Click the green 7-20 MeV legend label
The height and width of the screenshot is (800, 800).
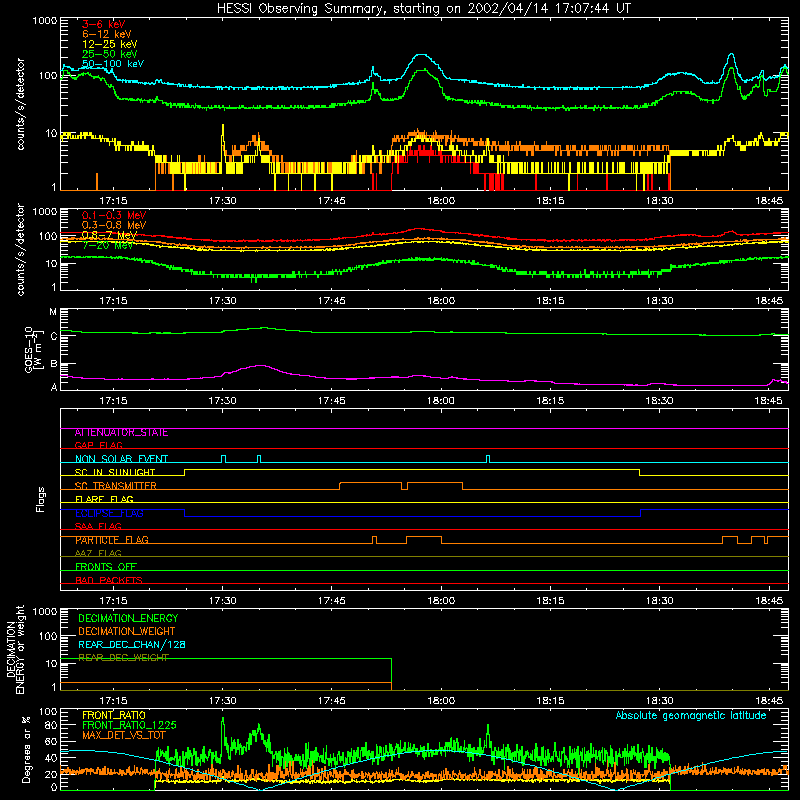pyautogui.click(x=107, y=245)
